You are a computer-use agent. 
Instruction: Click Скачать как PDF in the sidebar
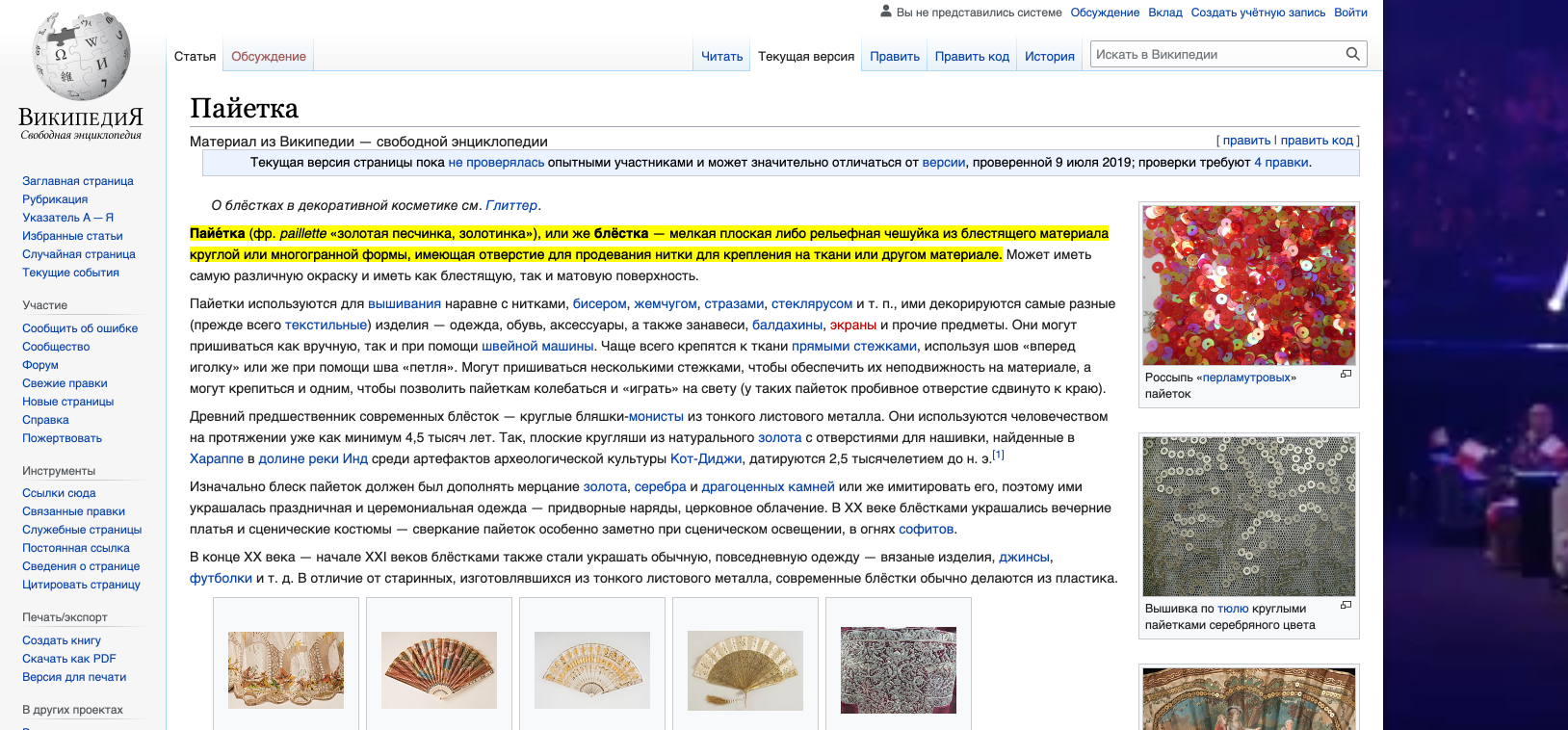pyautogui.click(x=69, y=659)
